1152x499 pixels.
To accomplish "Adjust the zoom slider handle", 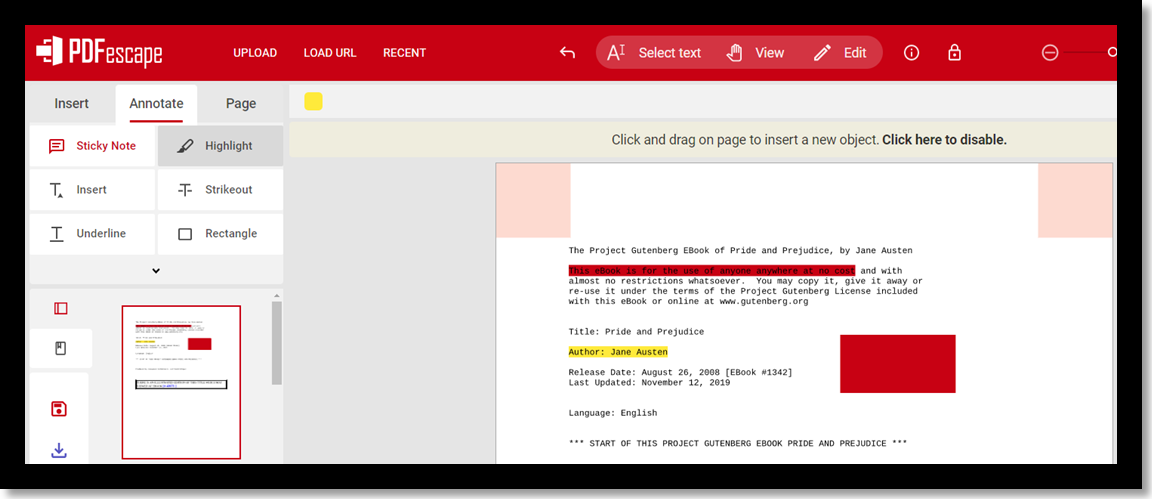I will click(1112, 52).
